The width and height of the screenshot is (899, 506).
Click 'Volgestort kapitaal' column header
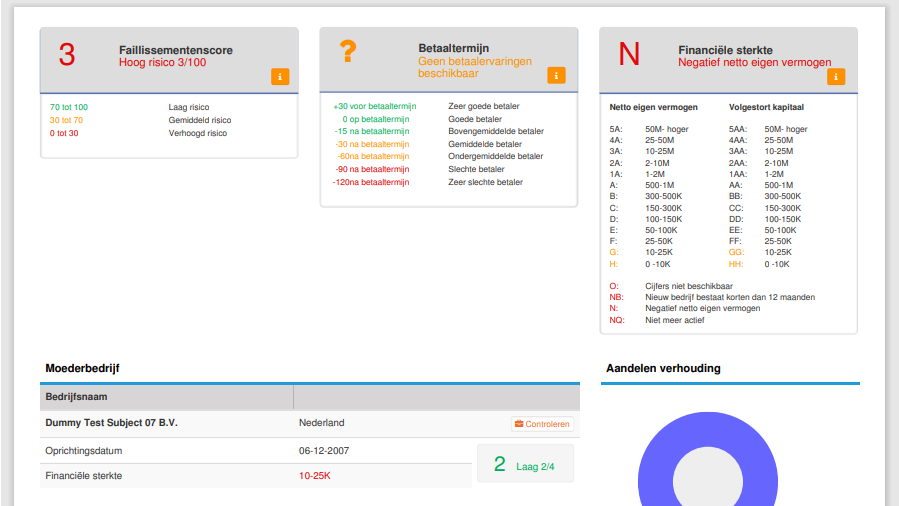point(766,107)
